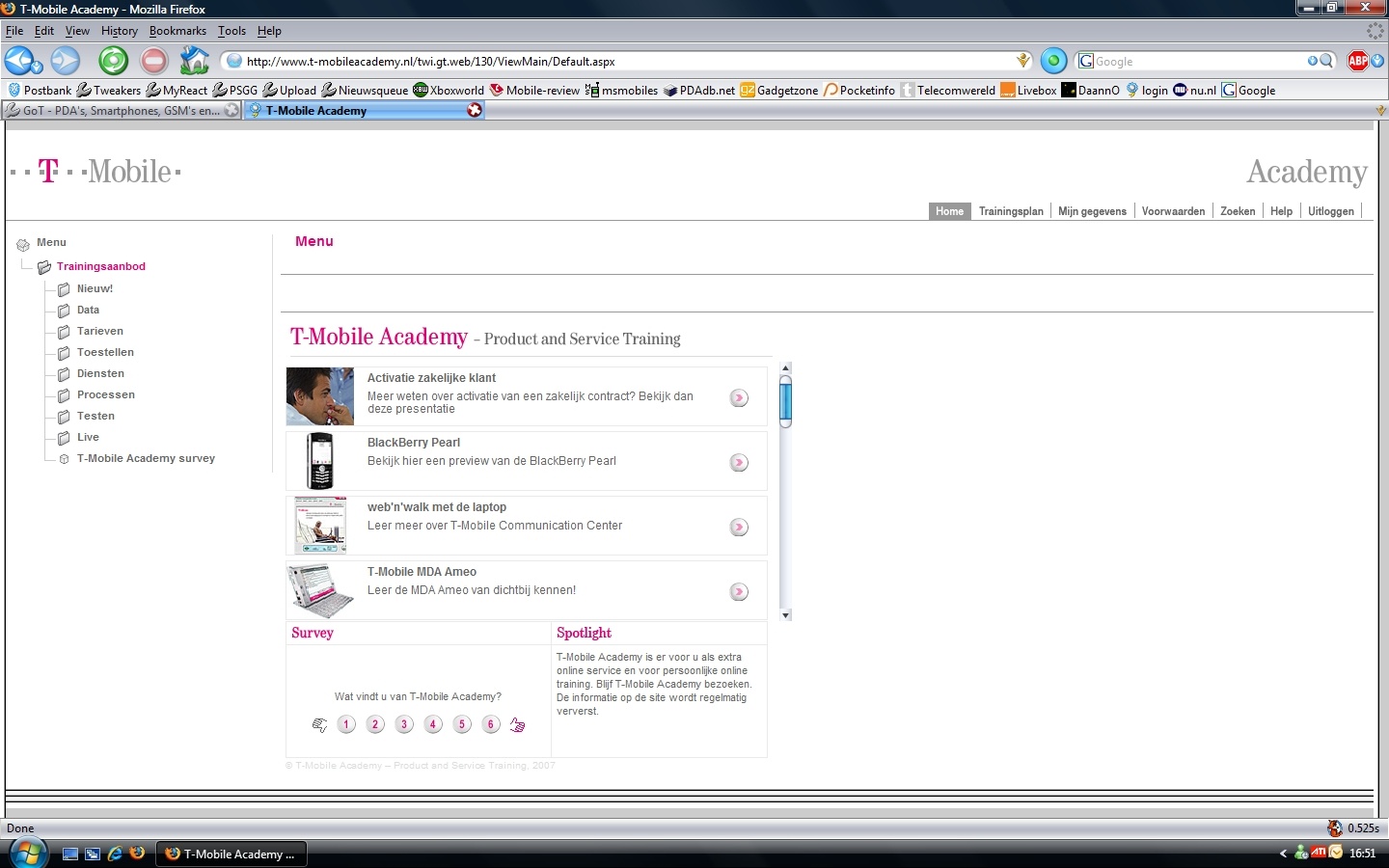The height and width of the screenshot is (868, 1389).
Task: Rate the survey with score 6
Action: [x=491, y=724]
